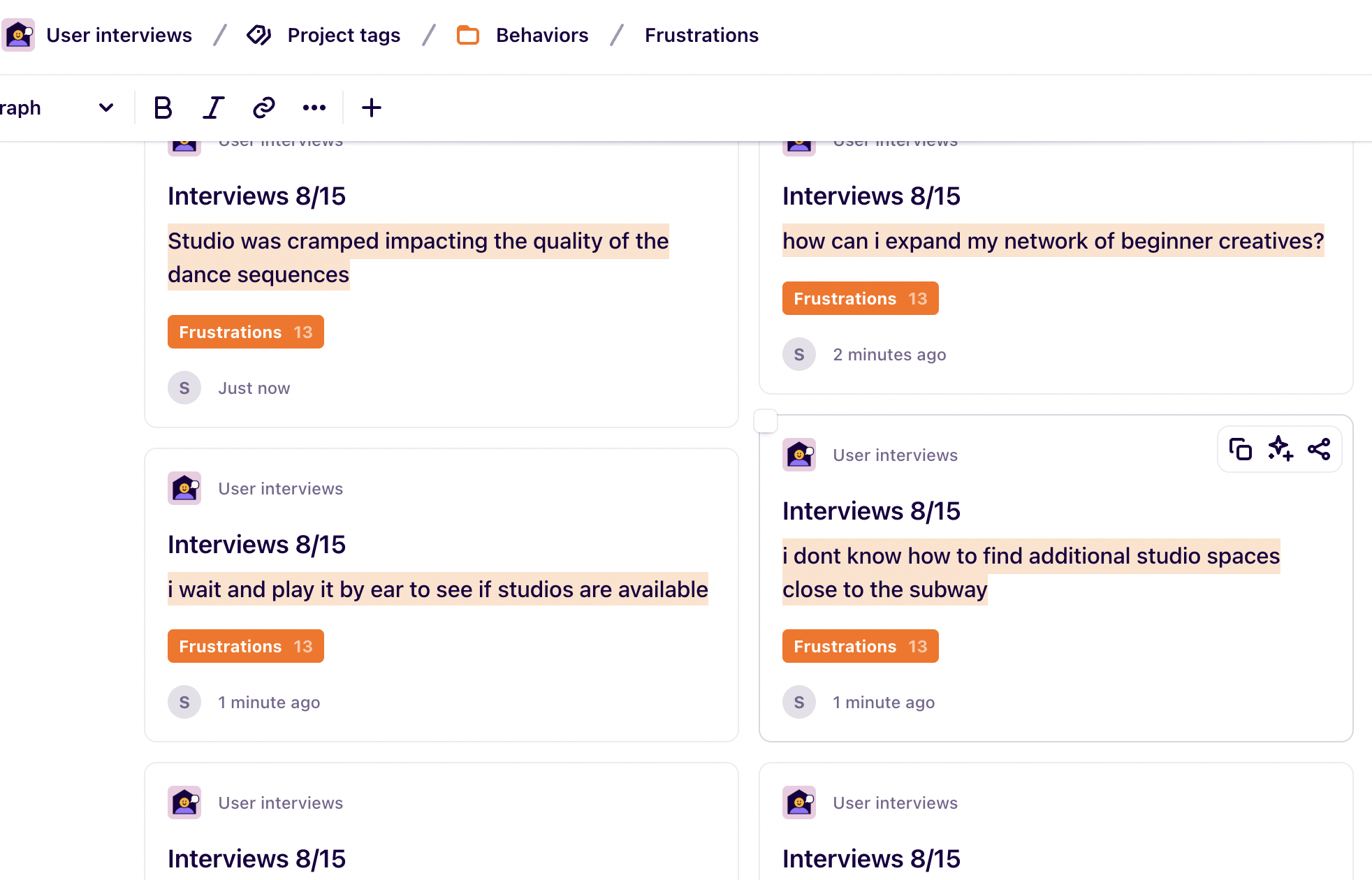Copy the highlighted card with copy icon

[1240, 449]
